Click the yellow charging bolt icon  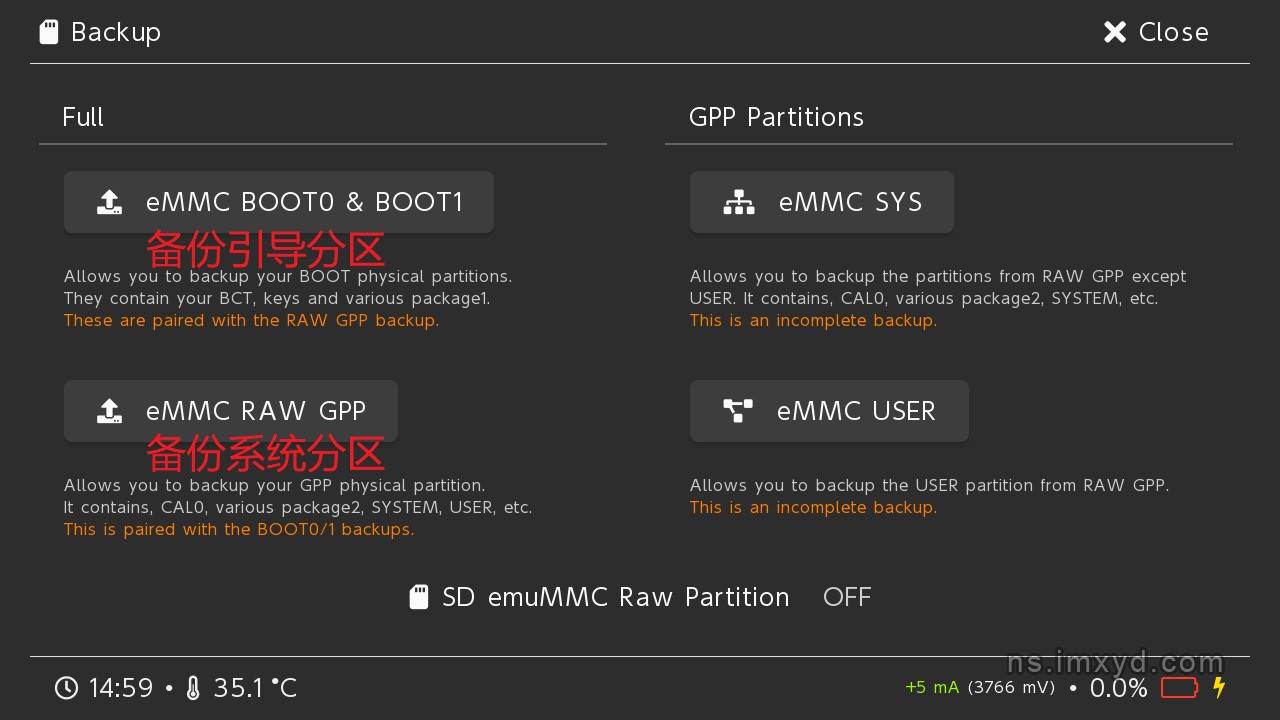point(1219,687)
